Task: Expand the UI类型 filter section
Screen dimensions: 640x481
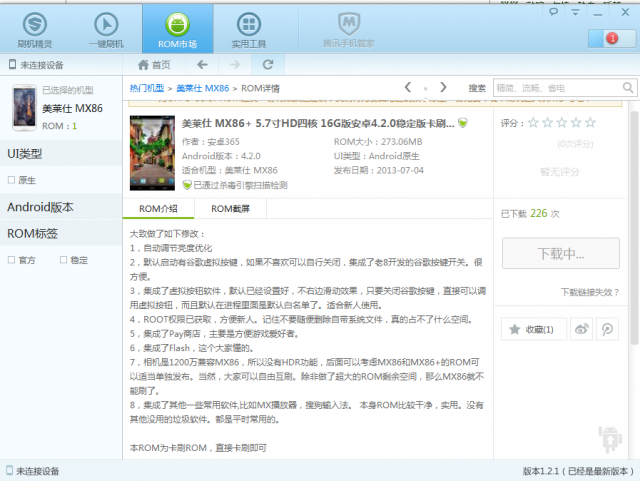Action: click(x=61, y=154)
